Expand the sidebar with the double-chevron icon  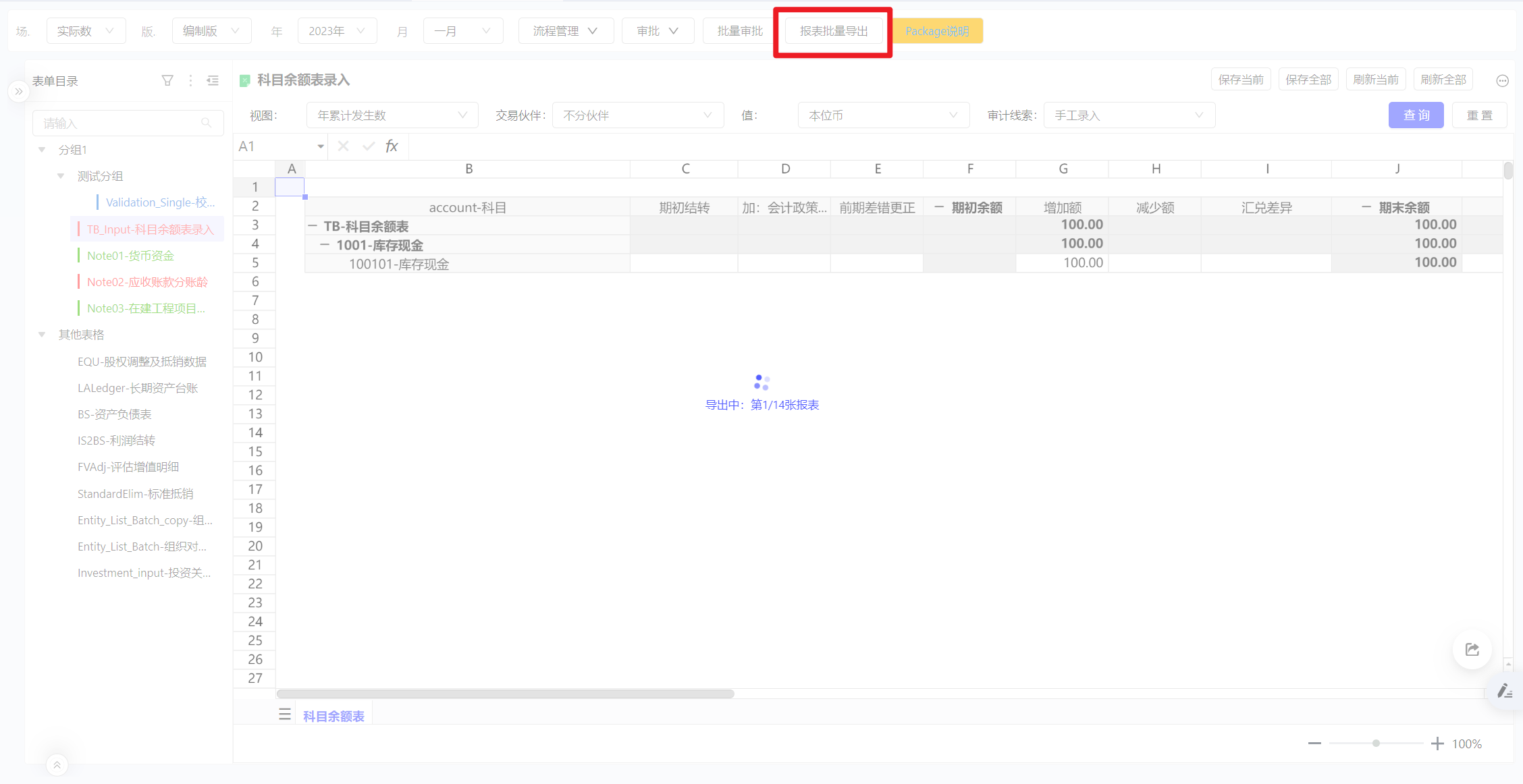(19, 91)
